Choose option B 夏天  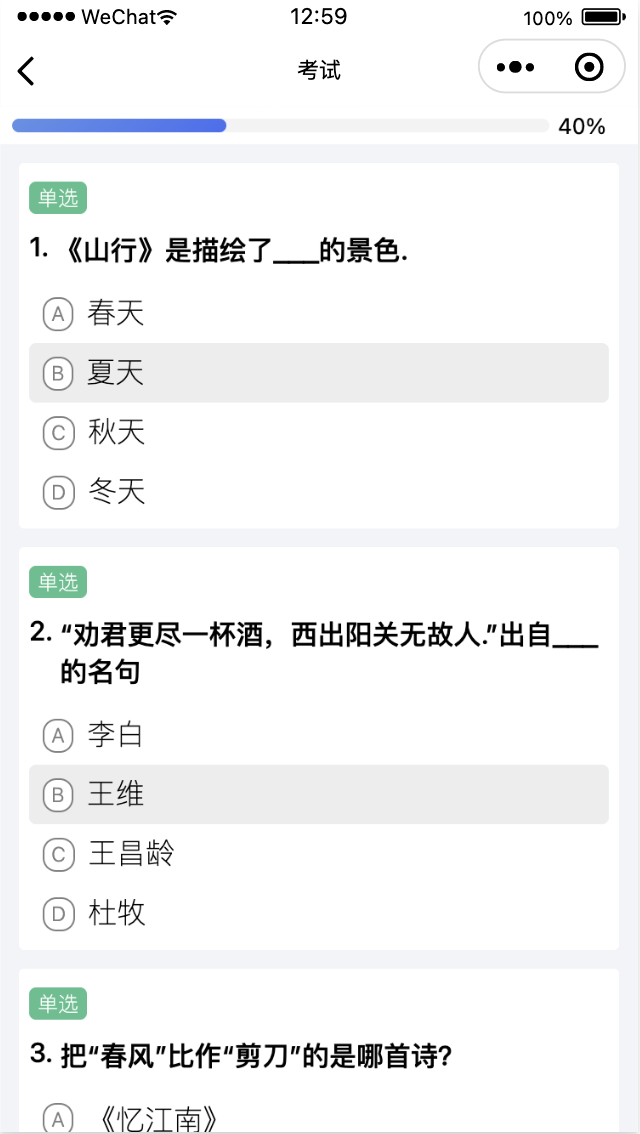[318, 373]
